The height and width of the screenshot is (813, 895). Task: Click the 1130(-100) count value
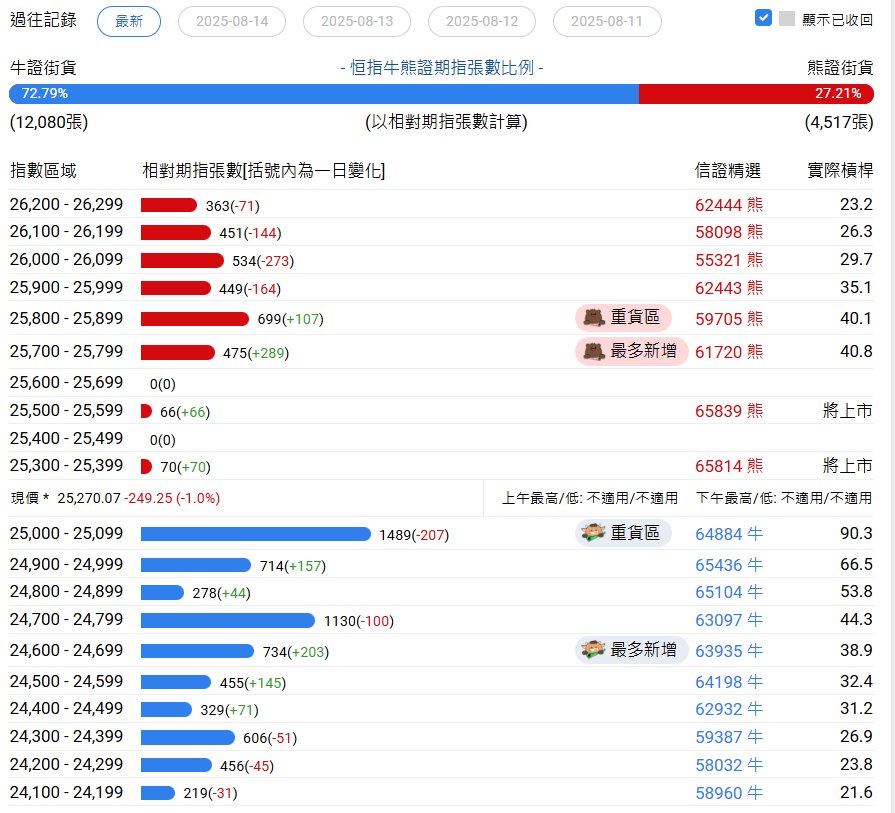tap(359, 621)
